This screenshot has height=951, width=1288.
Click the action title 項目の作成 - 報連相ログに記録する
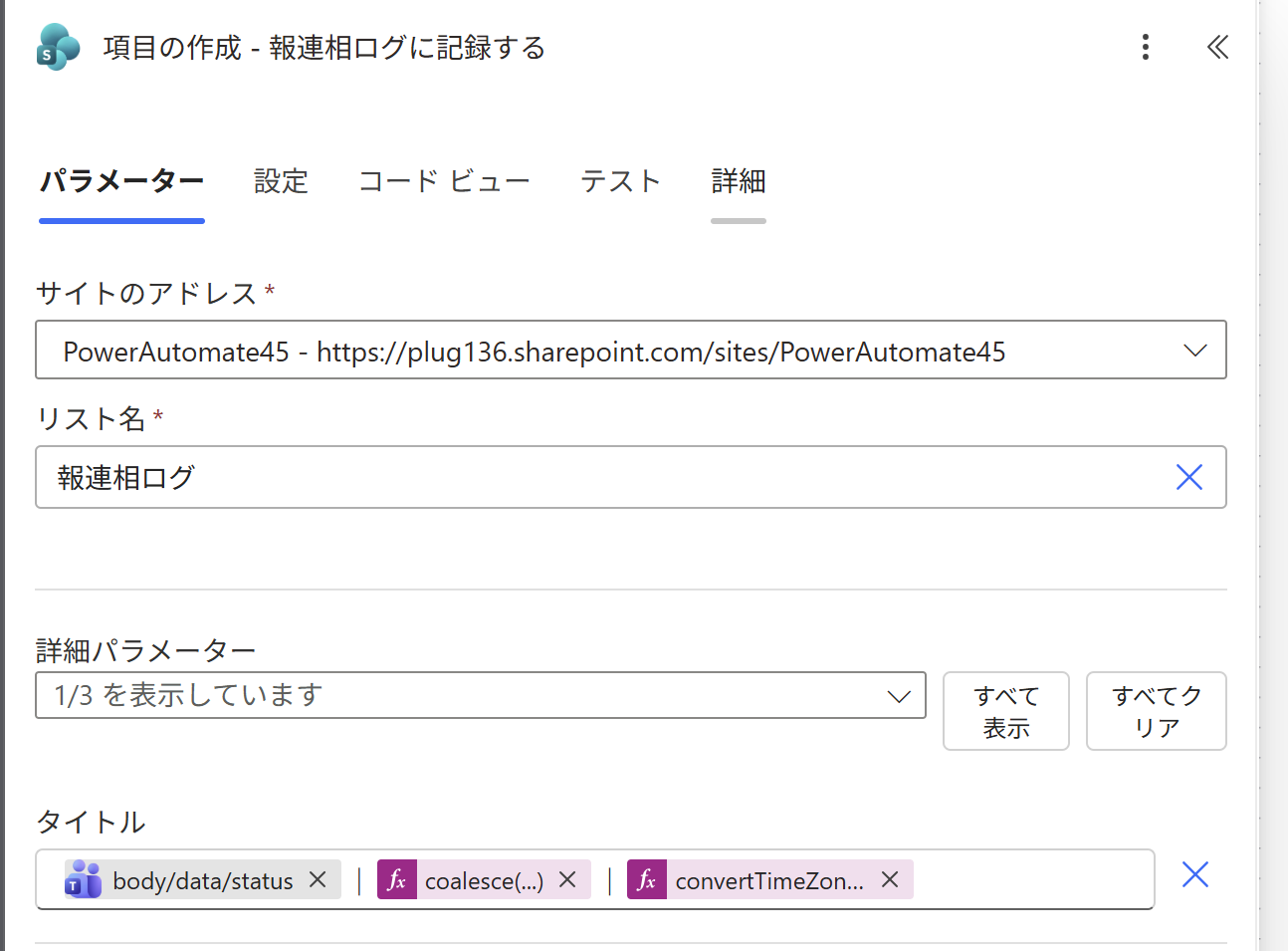click(x=324, y=48)
